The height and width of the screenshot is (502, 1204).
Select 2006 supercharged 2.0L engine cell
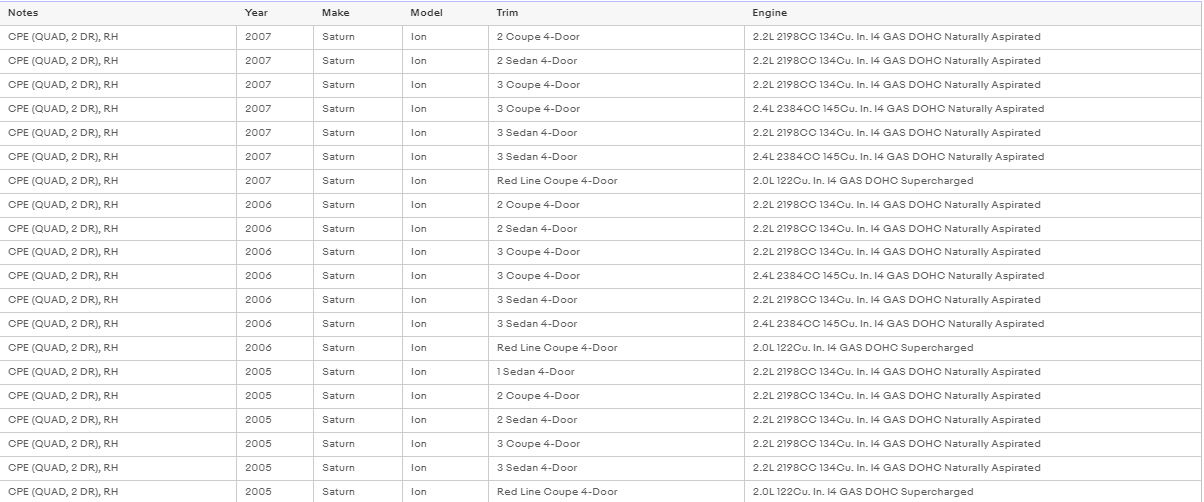click(974, 348)
